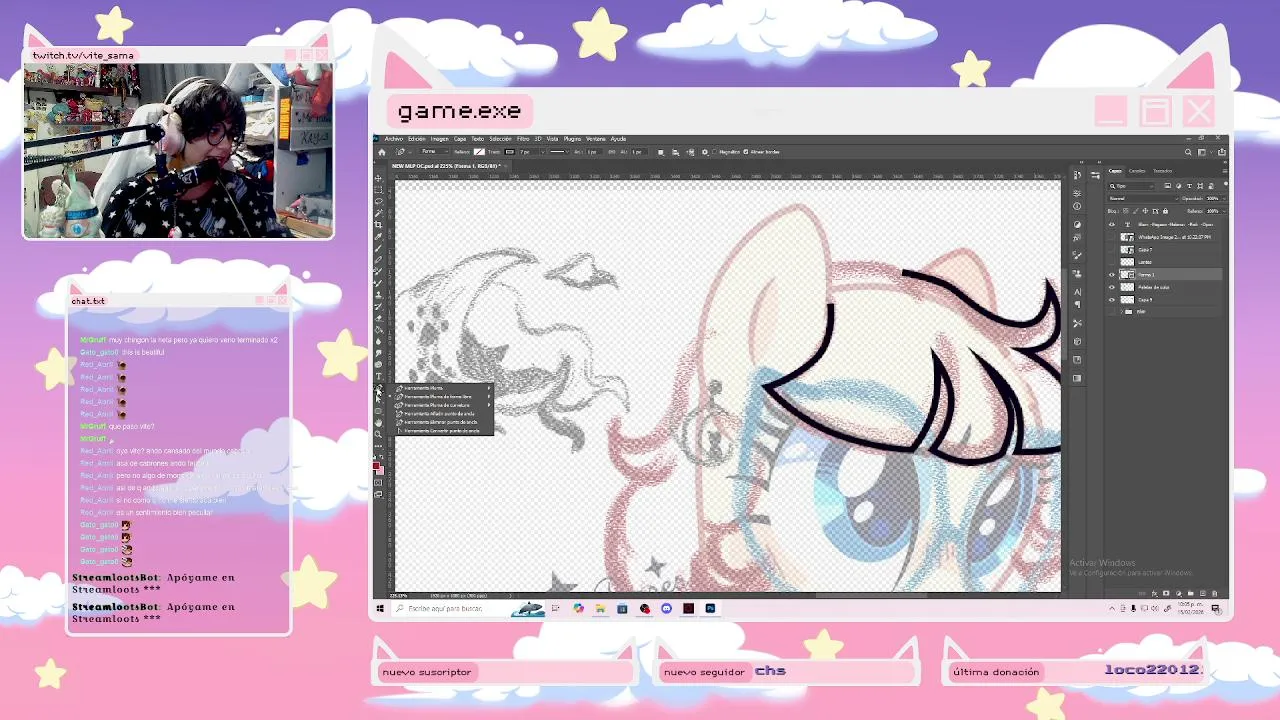
Task: Open the Archivo menu
Action: (394, 139)
